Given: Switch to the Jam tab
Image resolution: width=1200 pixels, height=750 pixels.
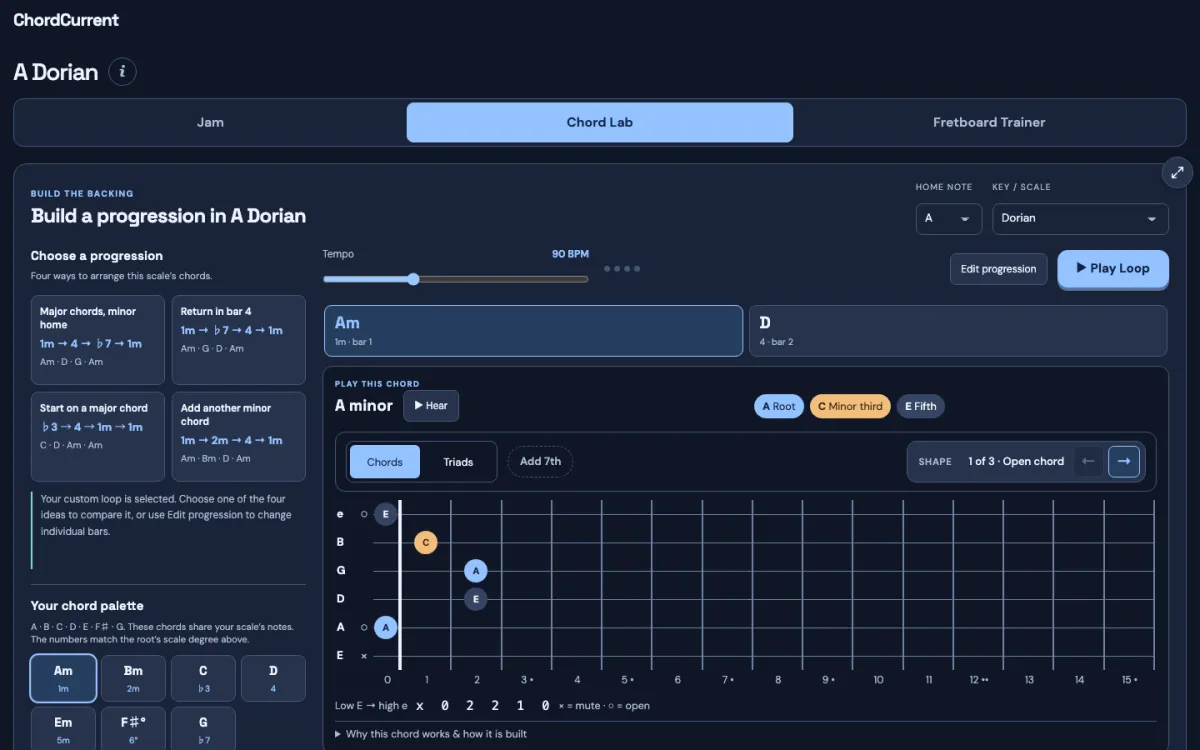Looking at the screenshot, I should [x=210, y=122].
